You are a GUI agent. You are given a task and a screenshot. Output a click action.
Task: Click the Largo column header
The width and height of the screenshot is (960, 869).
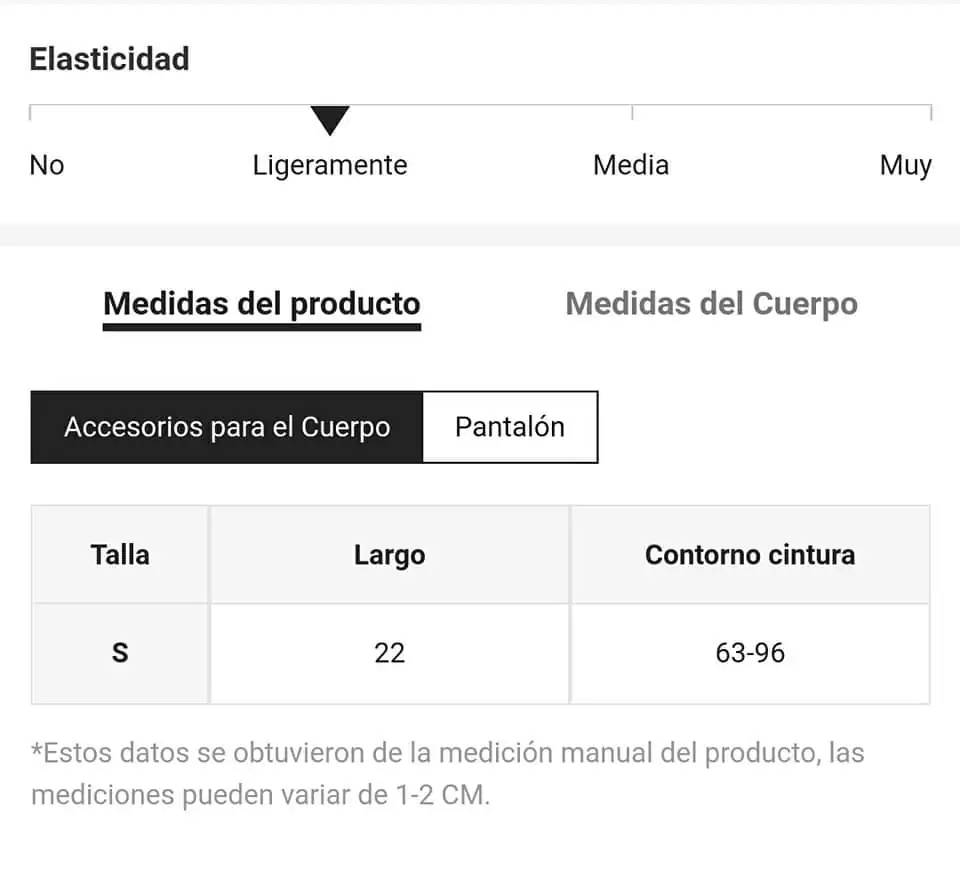(389, 555)
